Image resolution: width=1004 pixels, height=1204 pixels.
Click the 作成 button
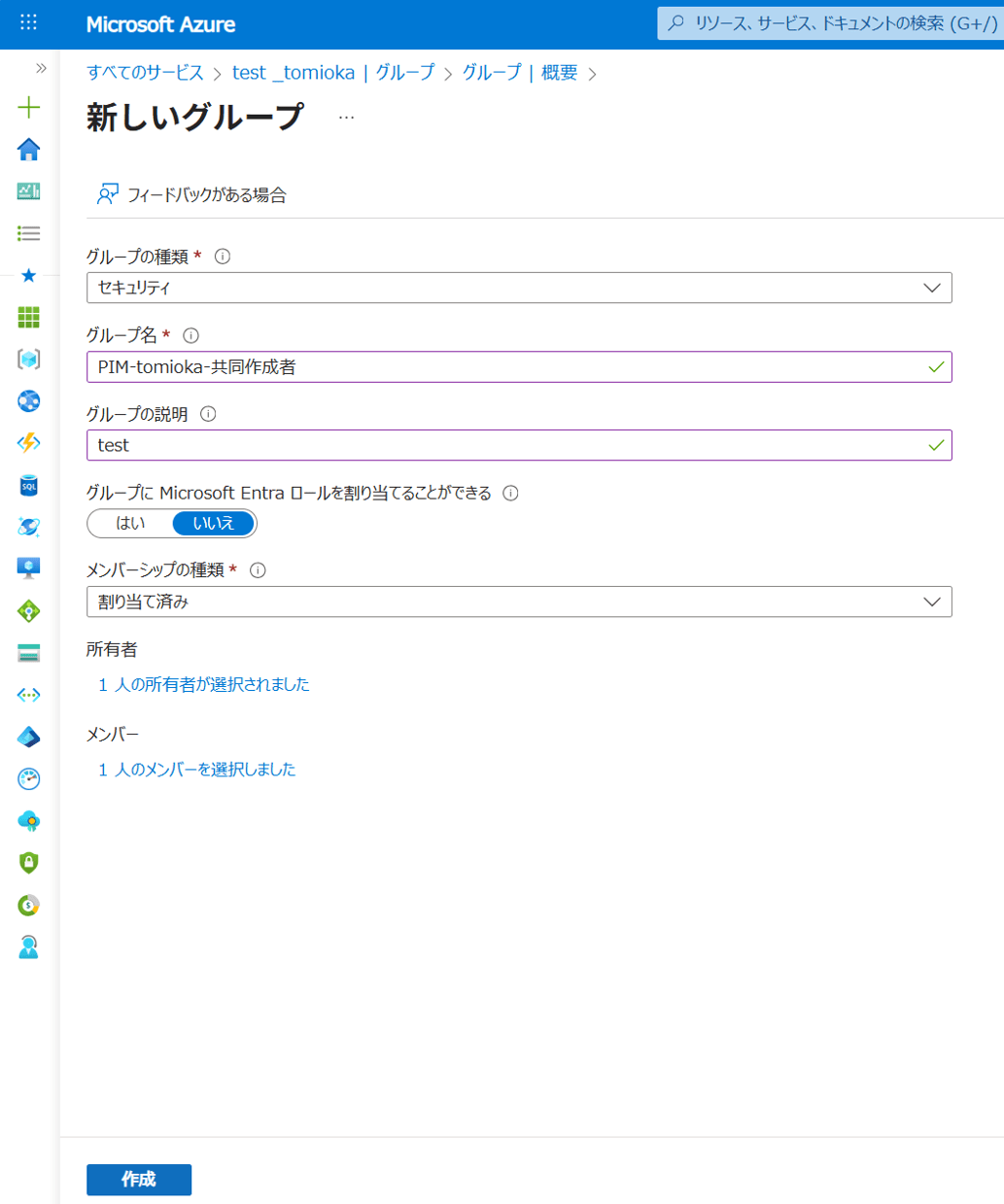pos(139,1179)
